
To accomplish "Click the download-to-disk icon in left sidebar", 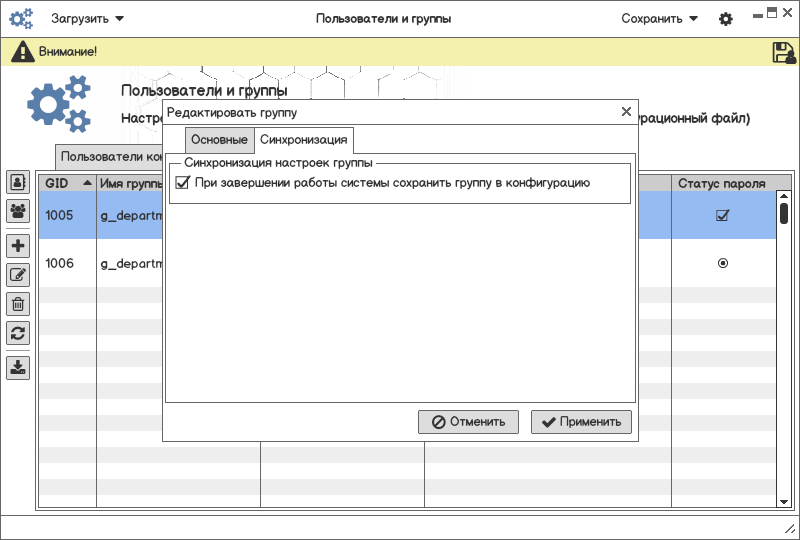I will point(18,367).
